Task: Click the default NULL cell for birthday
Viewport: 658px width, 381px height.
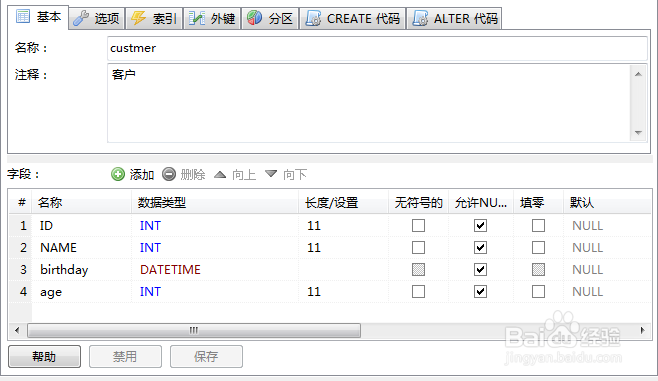Action: point(608,269)
